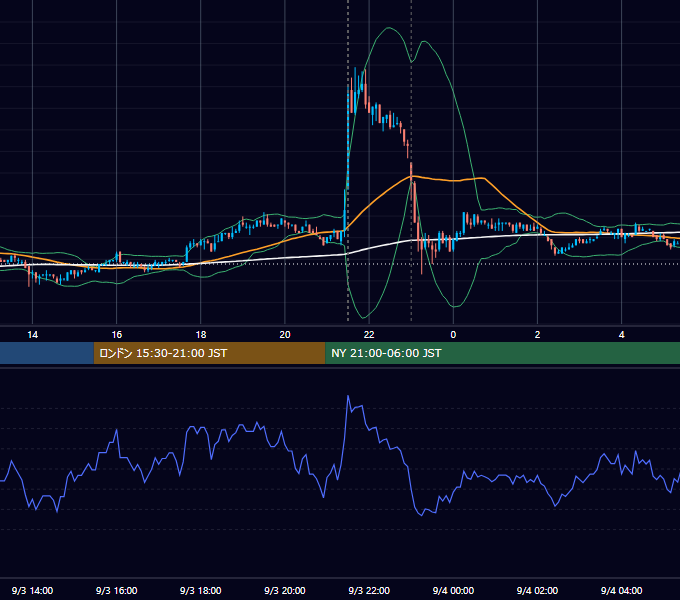Click the hour 16 axis tick label
This screenshot has width=680, height=600.
coord(117,335)
